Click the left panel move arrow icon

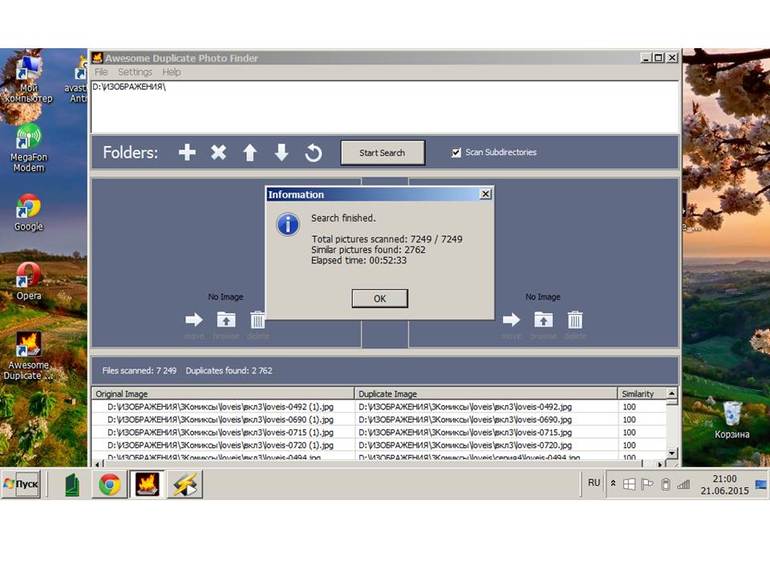[194, 320]
